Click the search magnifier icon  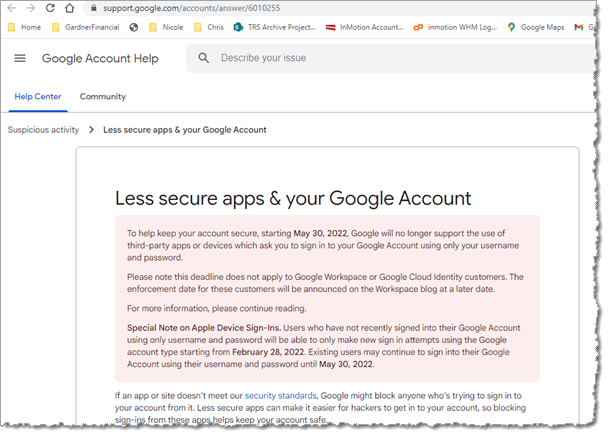[x=203, y=58]
